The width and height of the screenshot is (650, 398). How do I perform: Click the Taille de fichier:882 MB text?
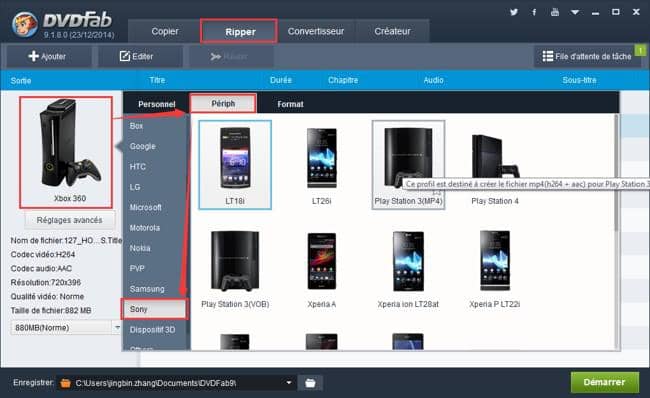point(51,311)
